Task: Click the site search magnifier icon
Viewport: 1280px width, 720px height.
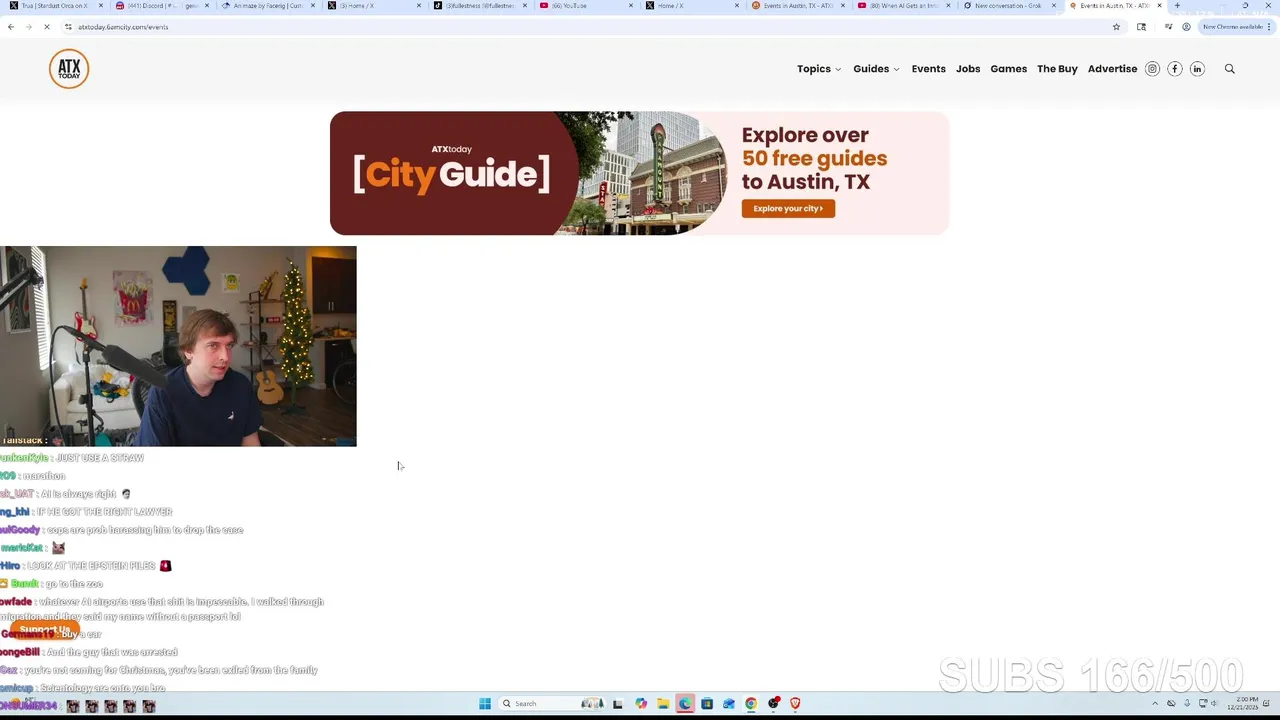Action: [1230, 69]
